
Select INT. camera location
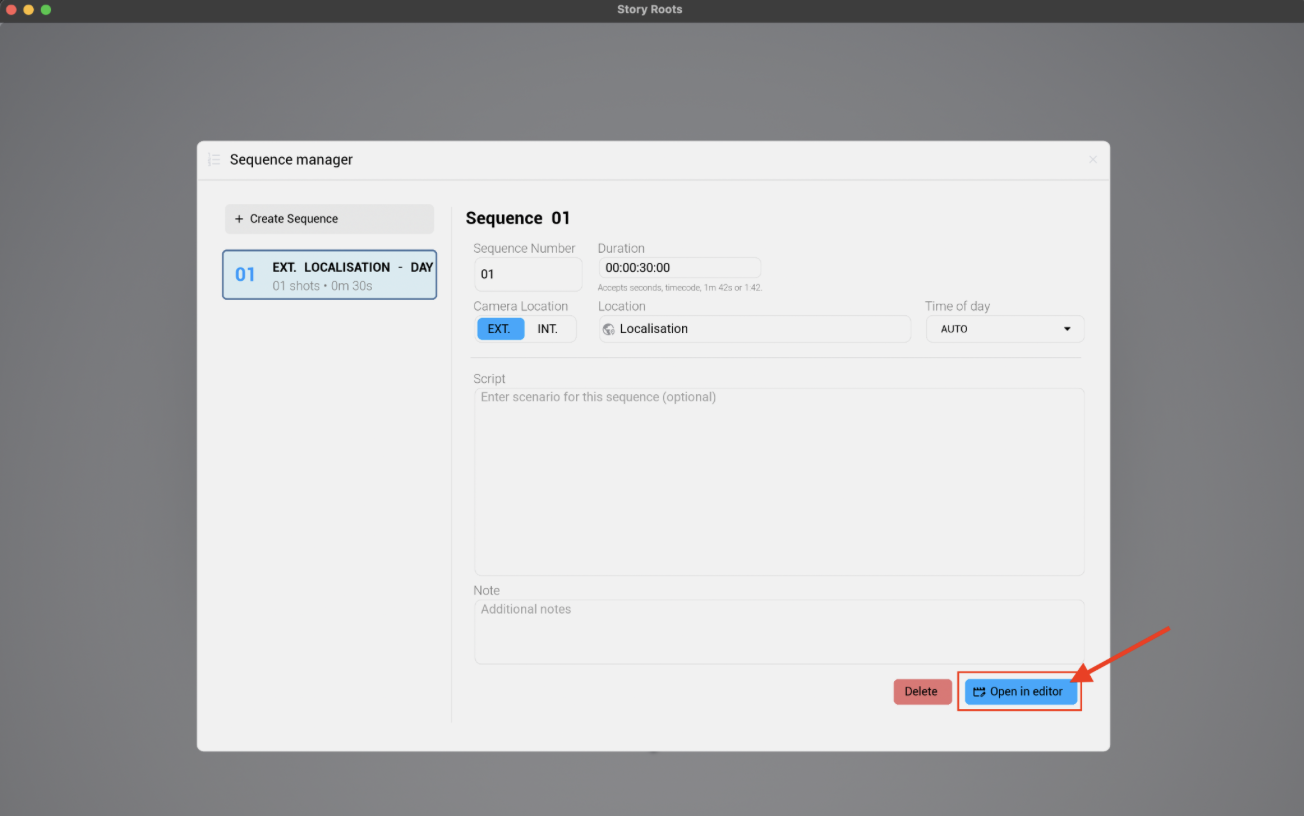coord(548,329)
